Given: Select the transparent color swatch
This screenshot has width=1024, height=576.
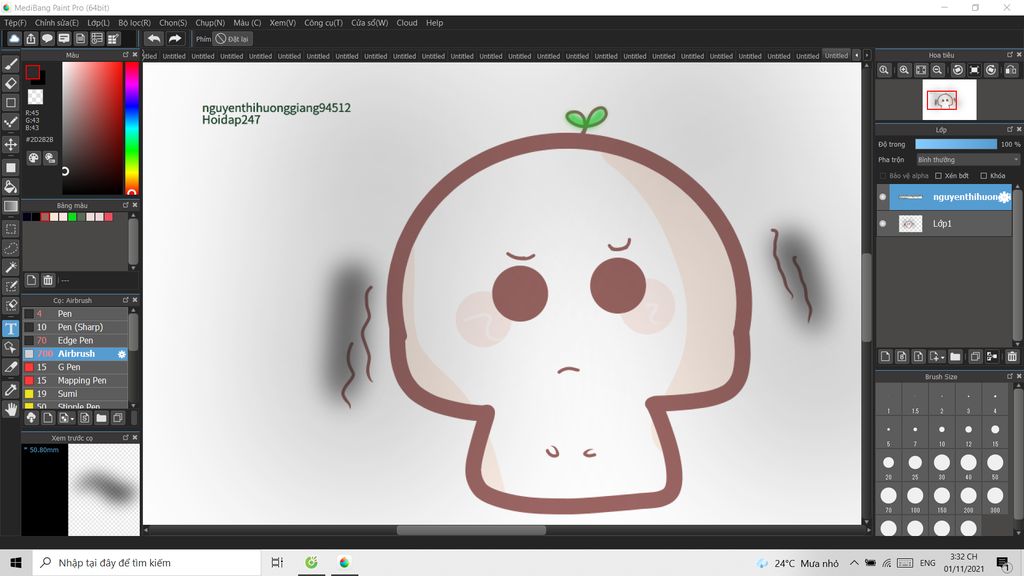Looking at the screenshot, I should tap(35, 97).
